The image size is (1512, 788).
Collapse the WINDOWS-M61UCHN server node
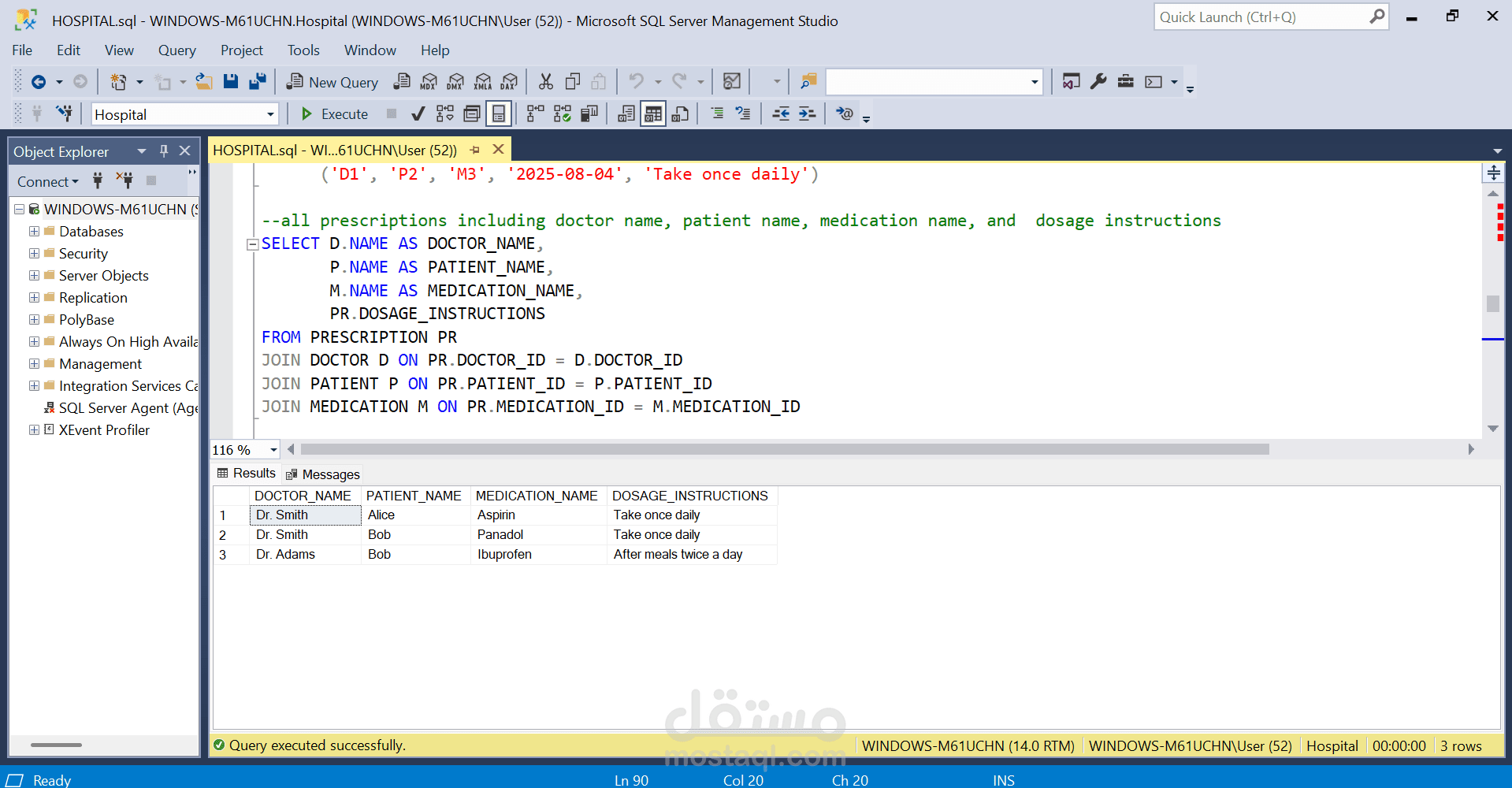[19, 209]
